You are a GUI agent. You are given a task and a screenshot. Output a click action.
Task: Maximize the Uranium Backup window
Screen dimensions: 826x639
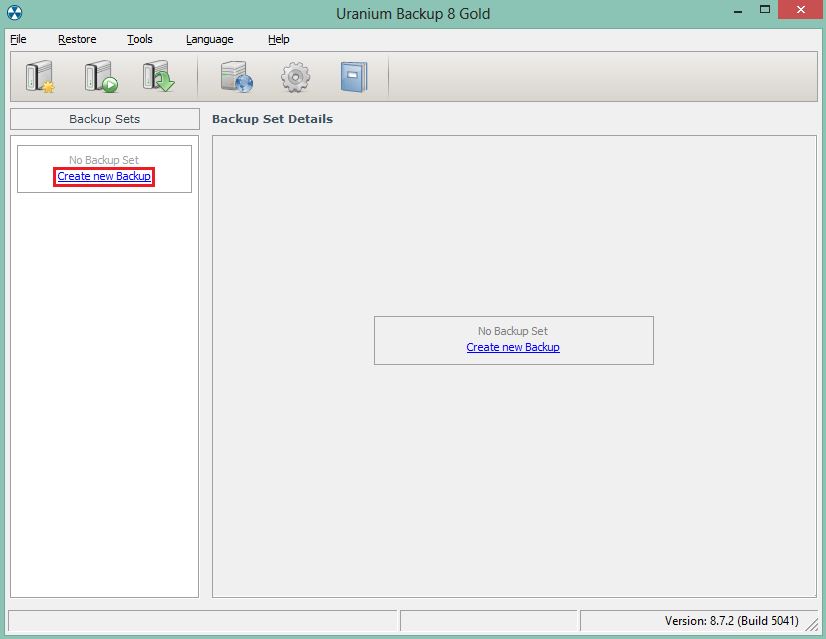tap(765, 10)
